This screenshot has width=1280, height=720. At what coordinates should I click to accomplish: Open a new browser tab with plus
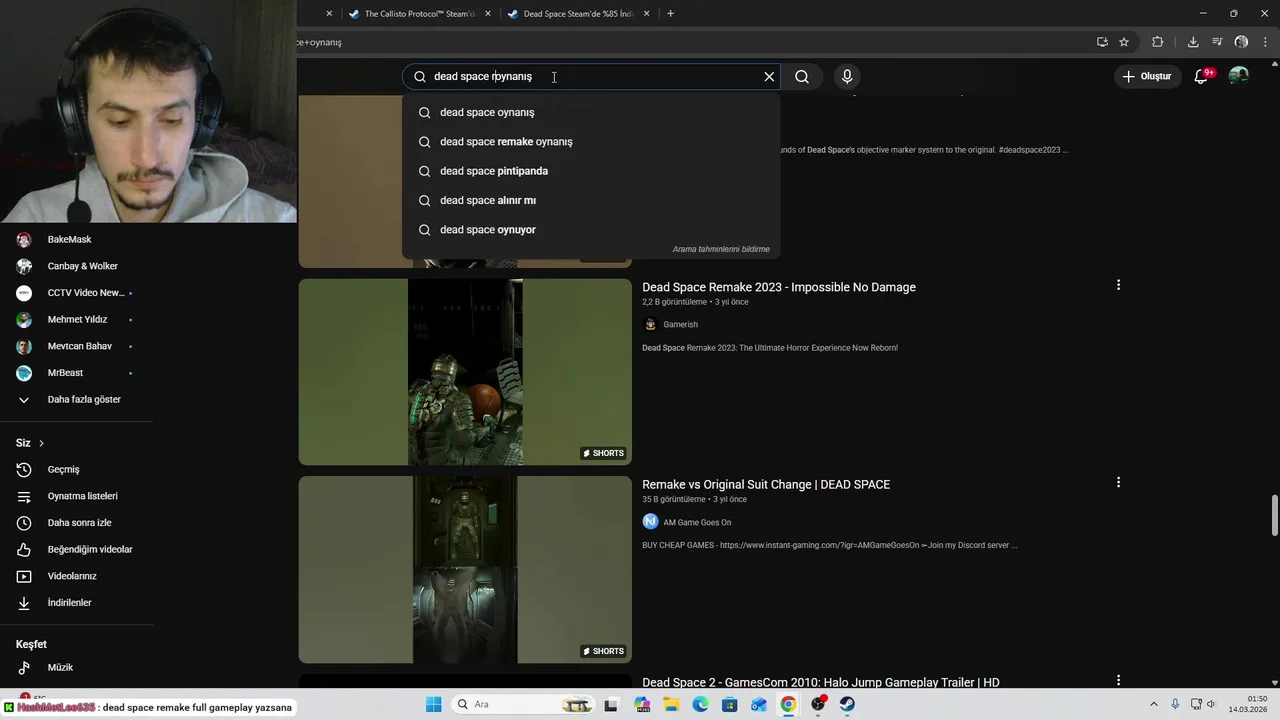pyautogui.click(x=670, y=14)
